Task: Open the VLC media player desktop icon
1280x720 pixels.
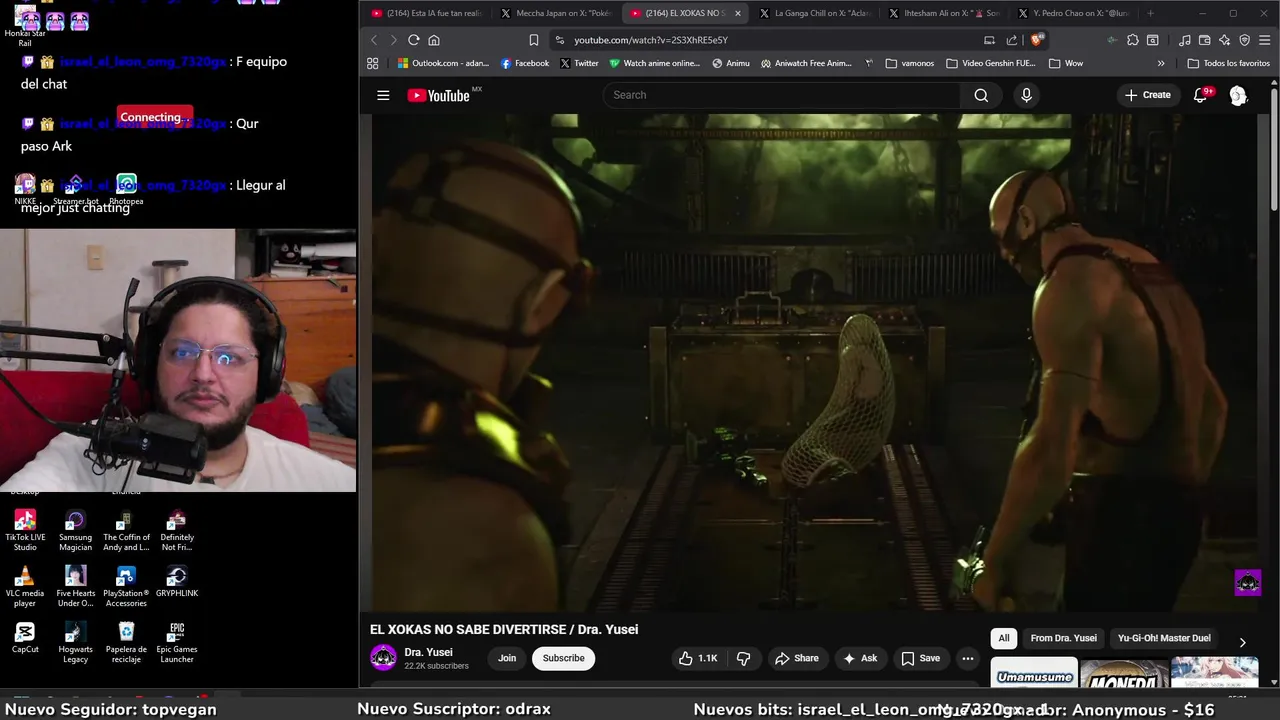Action: pyautogui.click(x=25, y=586)
